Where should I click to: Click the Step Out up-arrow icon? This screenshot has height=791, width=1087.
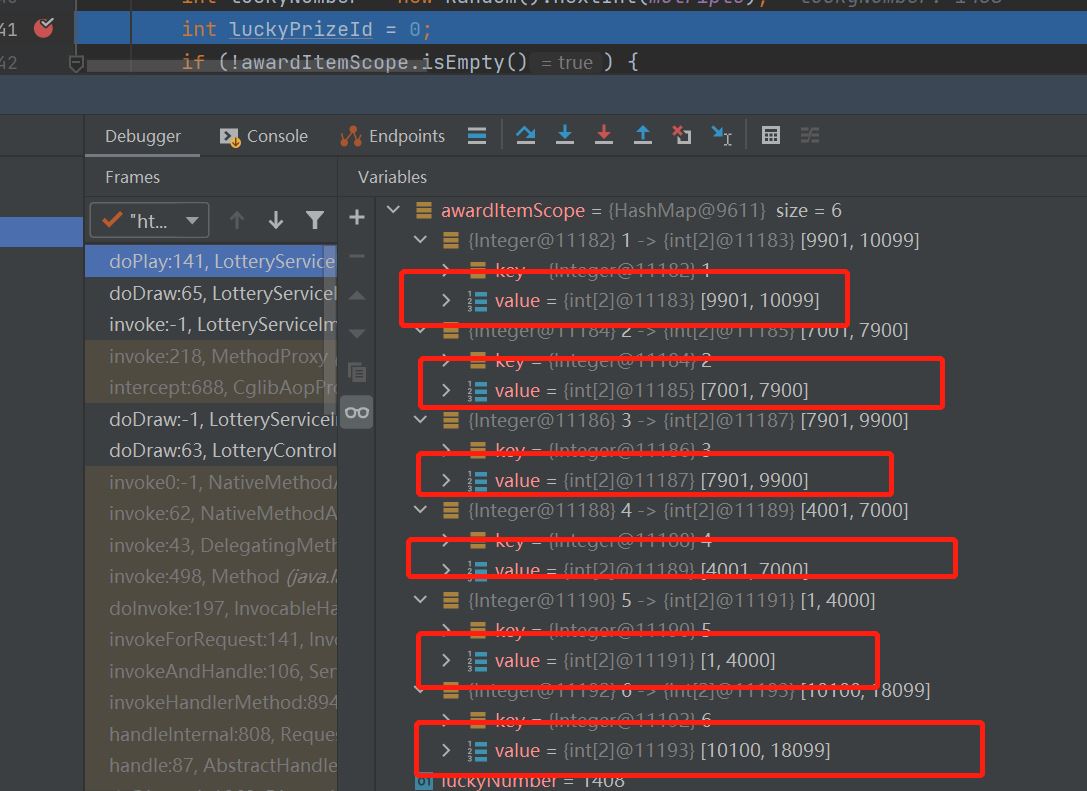643,136
